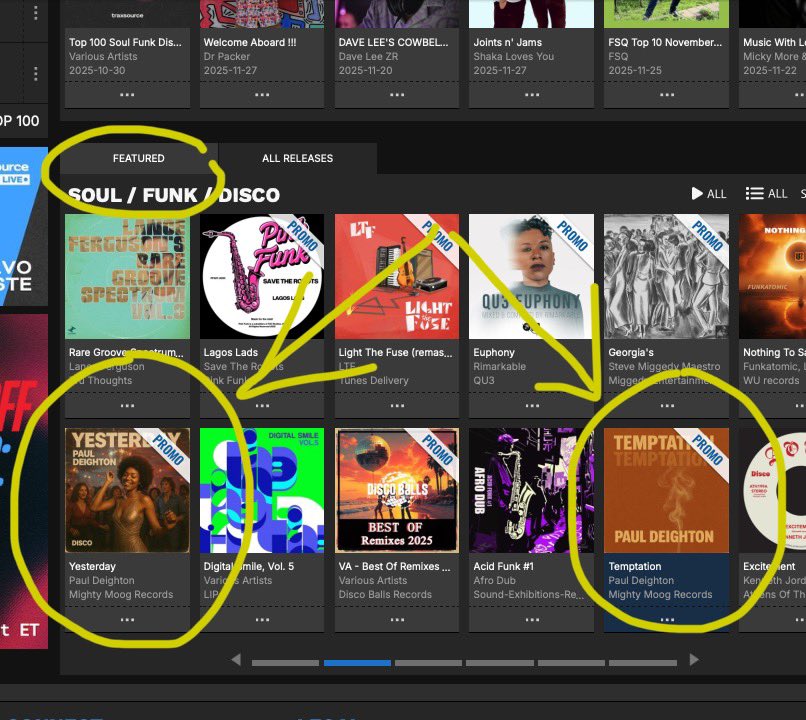Image resolution: width=806 pixels, height=720 pixels.
Task: Open options menu for Light The Fuse release
Action: [x=397, y=406]
